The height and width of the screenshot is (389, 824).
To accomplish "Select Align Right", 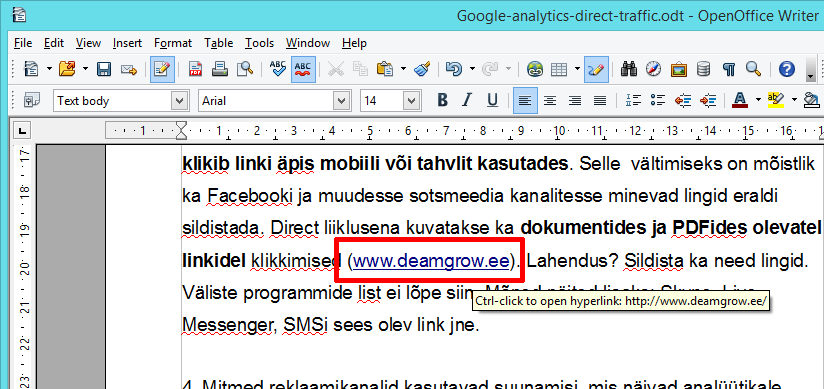I will click(575, 100).
